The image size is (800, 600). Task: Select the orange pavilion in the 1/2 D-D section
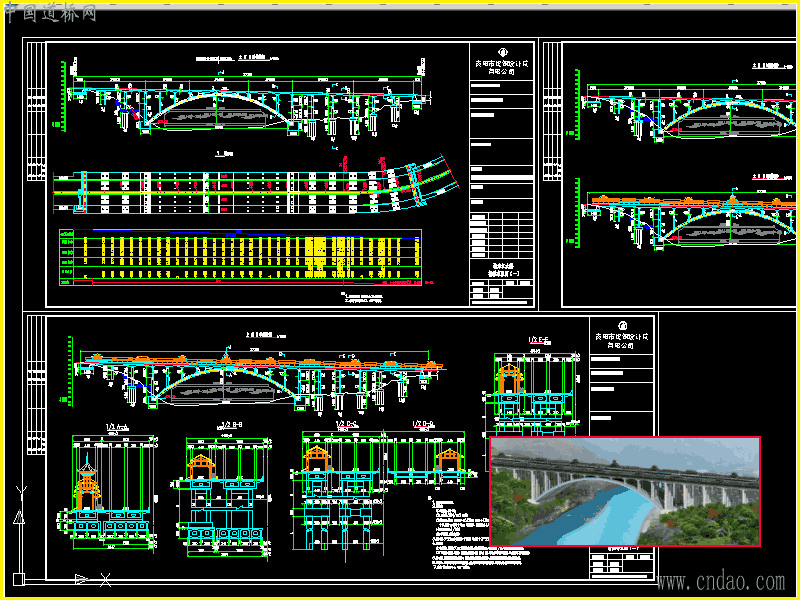pyautogui.click(x=449, y=459)
